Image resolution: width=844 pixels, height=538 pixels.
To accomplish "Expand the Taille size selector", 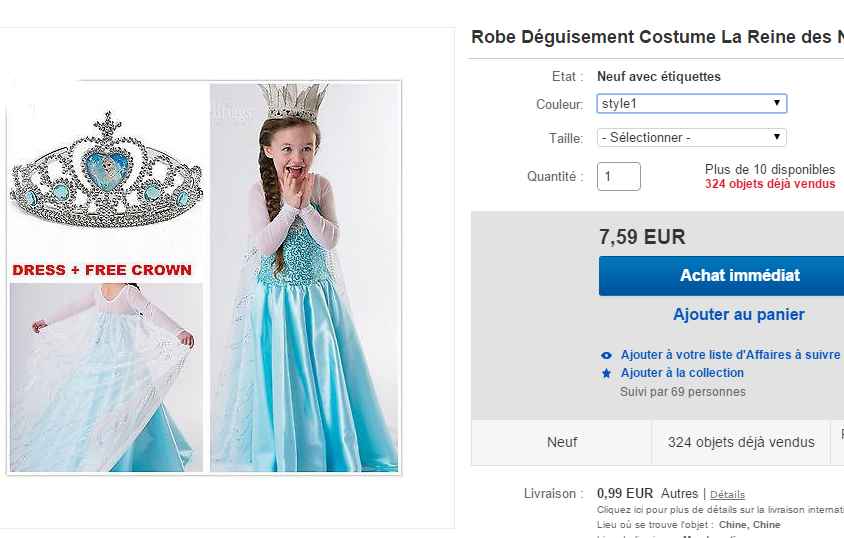I will [x=691, y=138].
